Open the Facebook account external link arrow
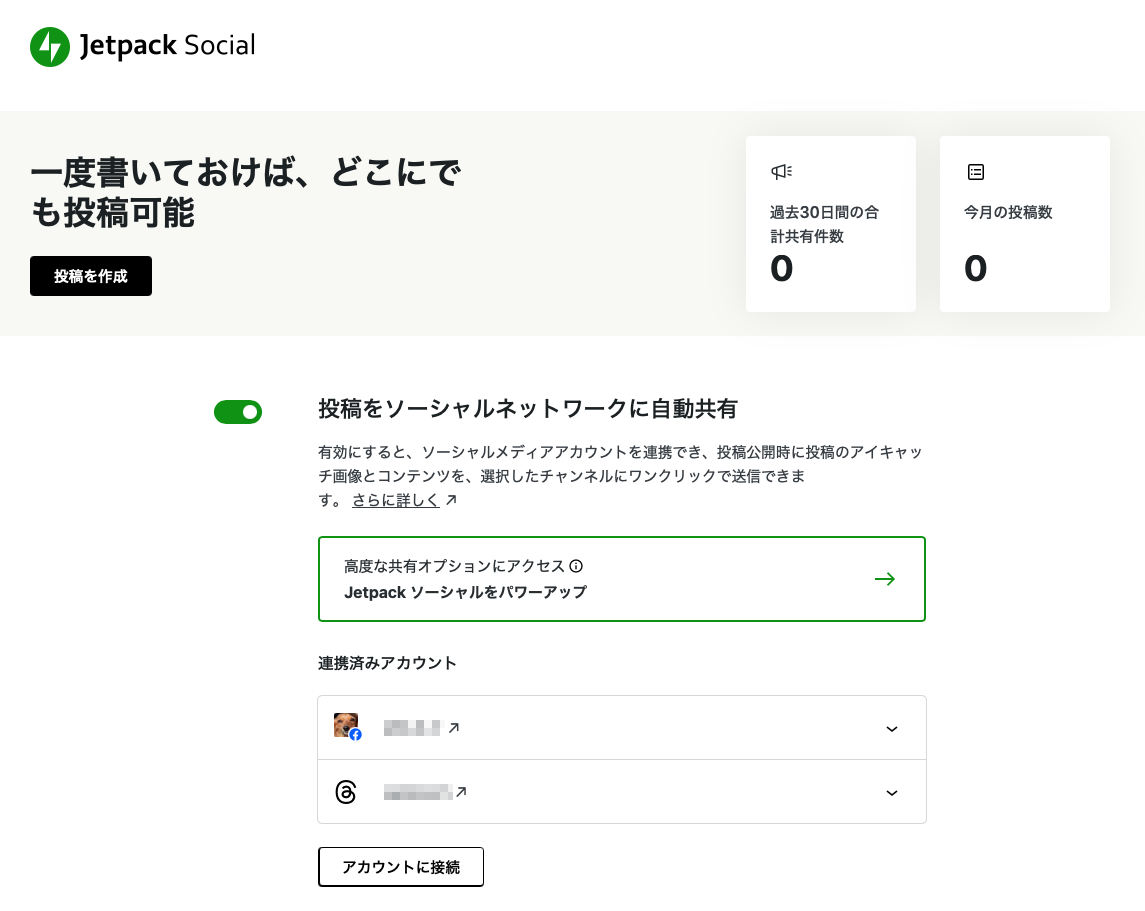The image size is (1145, 911). (453, 728)
